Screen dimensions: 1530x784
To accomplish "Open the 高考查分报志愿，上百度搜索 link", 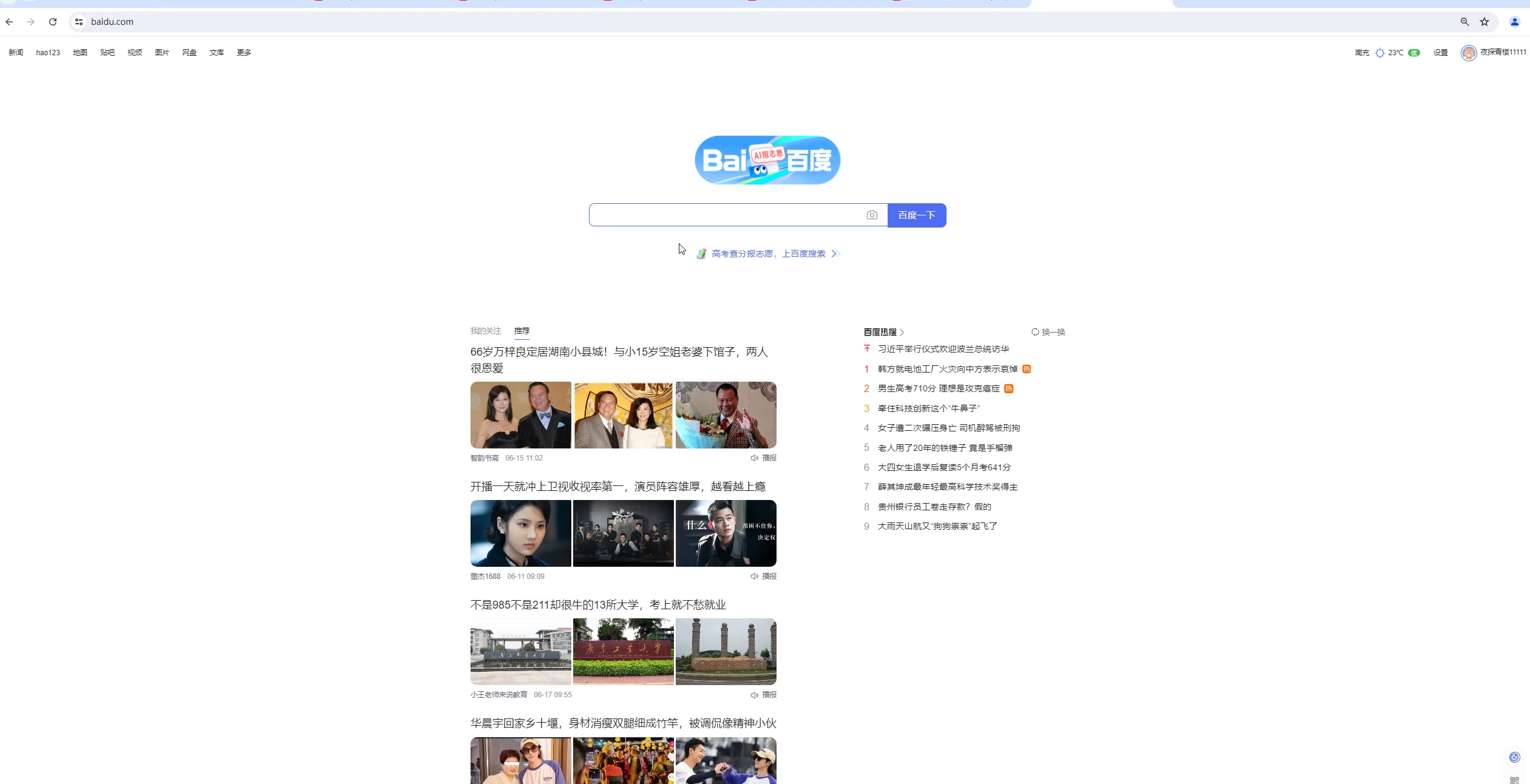I will [x=768, y=254].
